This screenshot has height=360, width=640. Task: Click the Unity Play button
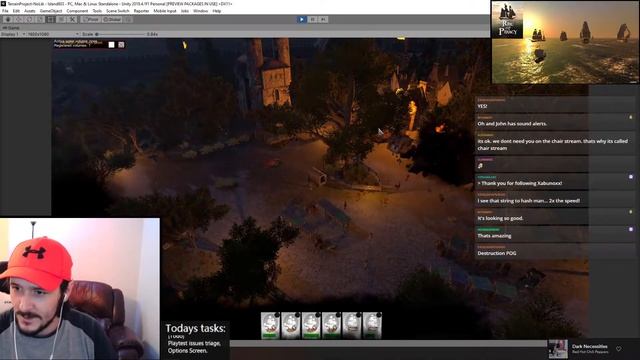302,19
